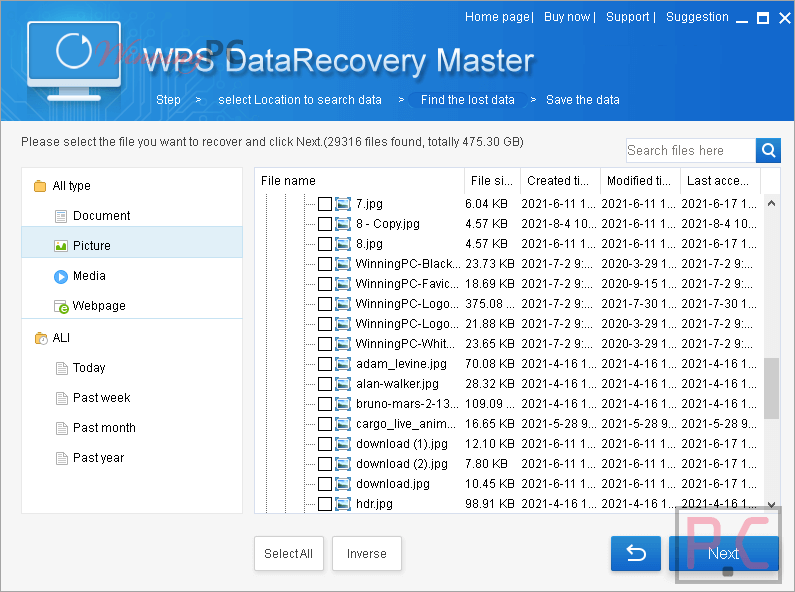
Task: Click the Inverse button
Action: pyautogui.click(x=367, y=553)
